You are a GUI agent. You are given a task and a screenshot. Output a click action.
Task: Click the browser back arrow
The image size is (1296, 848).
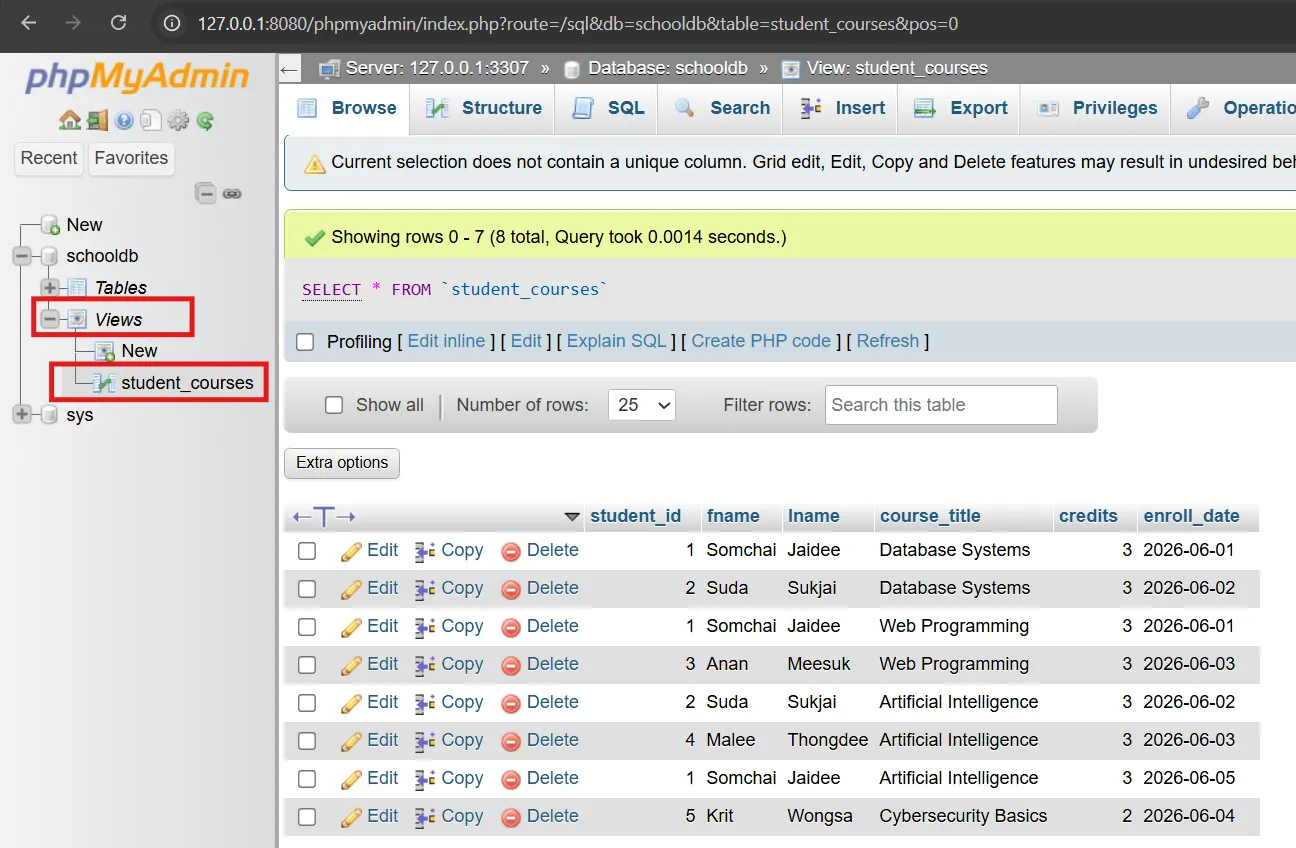[x=28, y=24]
